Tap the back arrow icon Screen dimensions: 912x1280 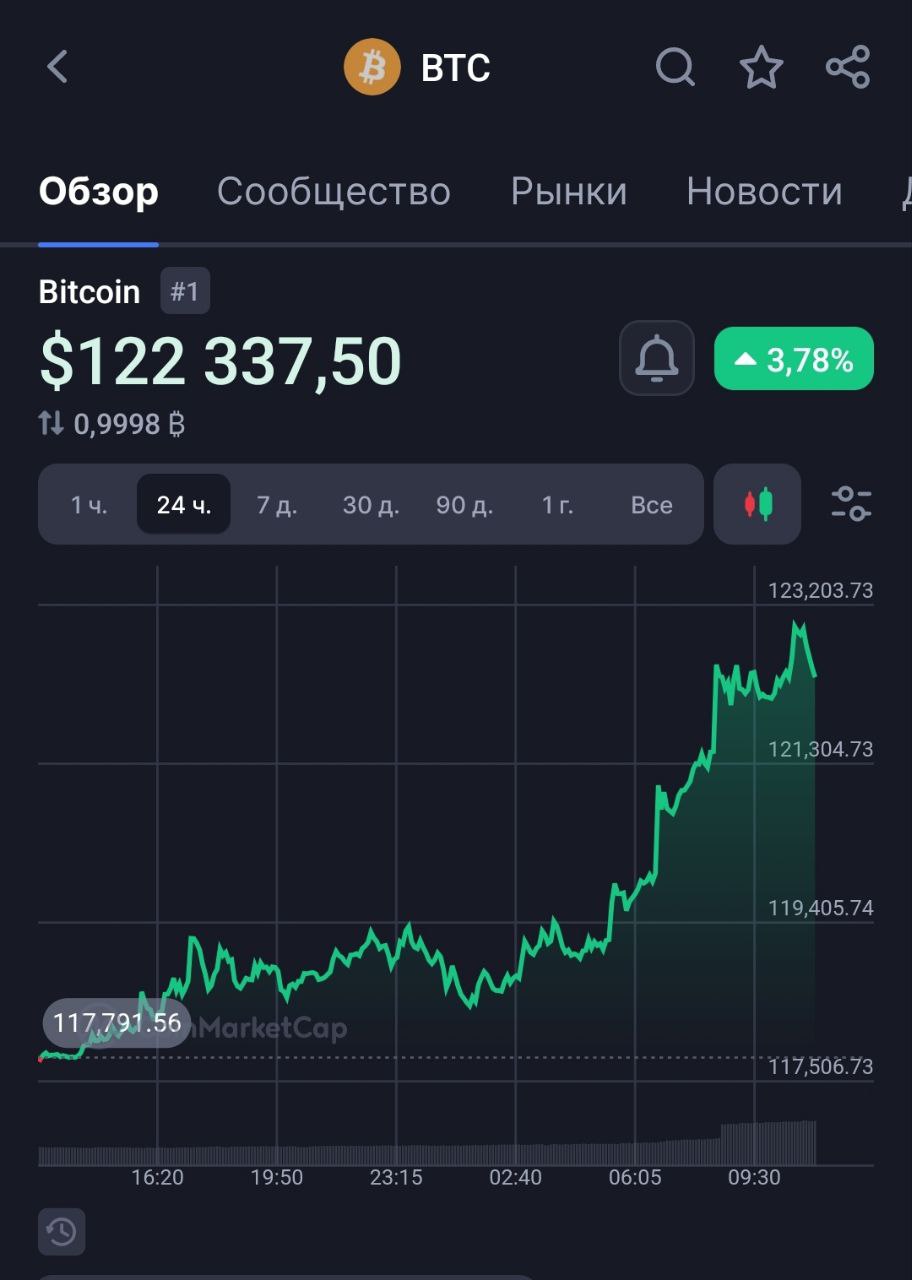57,68
